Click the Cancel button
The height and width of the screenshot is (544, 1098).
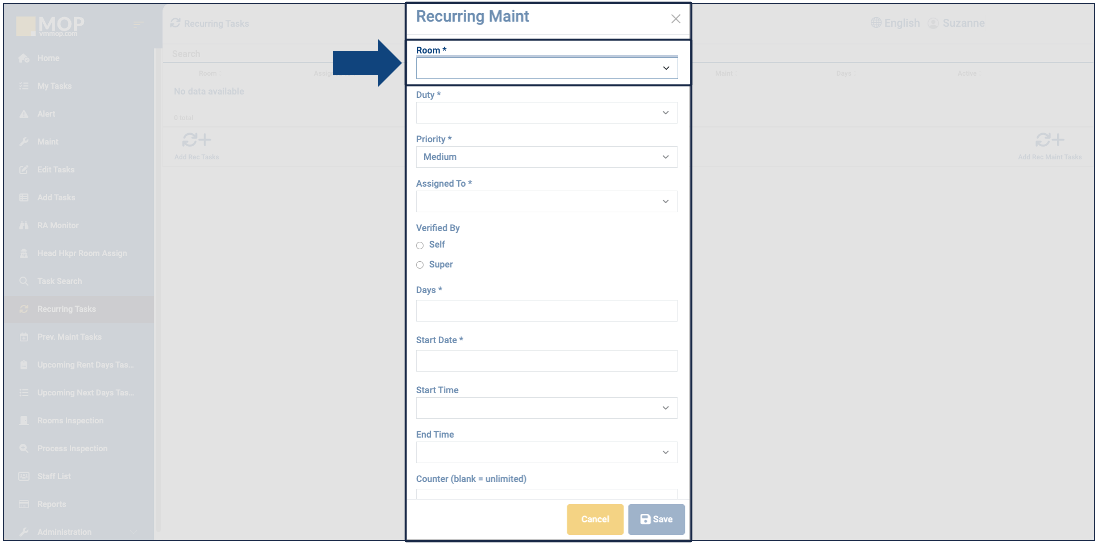pyautogui.click(x=595, y=519)
